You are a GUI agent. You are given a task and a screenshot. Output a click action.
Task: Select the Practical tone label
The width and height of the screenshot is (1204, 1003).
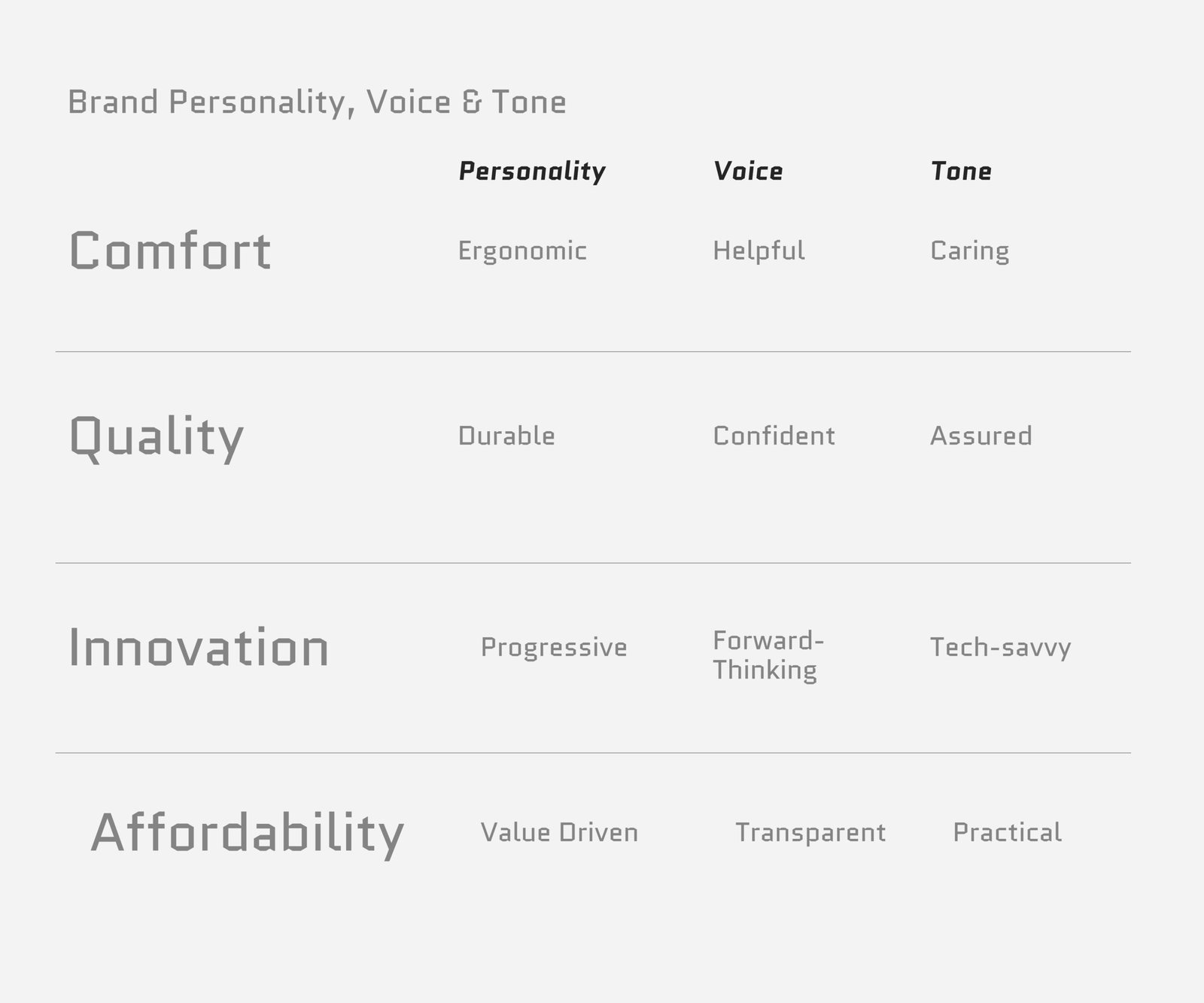pyautogui.click(x=1007, y=832)
